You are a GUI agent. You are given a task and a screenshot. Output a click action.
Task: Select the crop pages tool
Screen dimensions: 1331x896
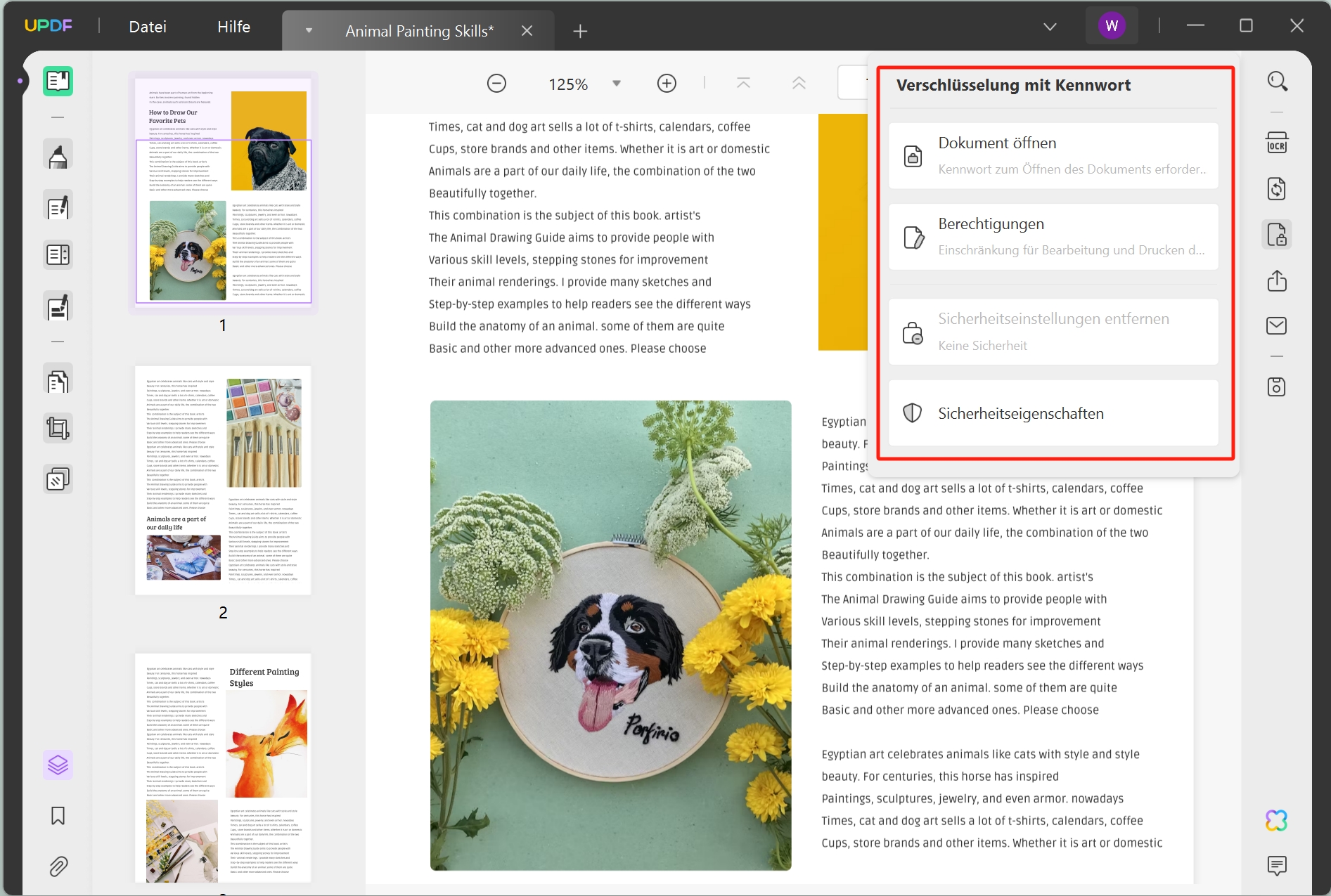(58, 428)
